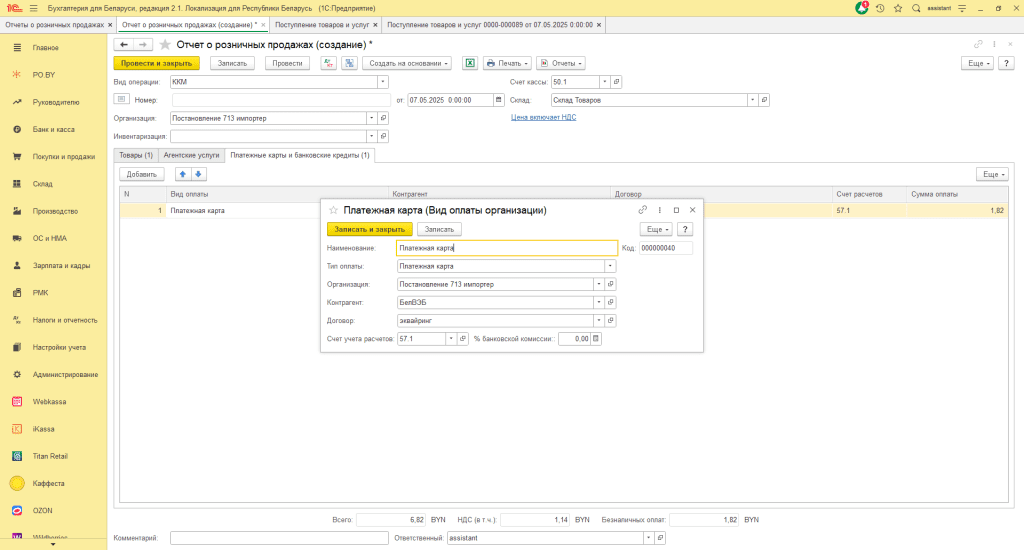
Task: Open Договор эквайринг record icon
Action: [611, 321]
